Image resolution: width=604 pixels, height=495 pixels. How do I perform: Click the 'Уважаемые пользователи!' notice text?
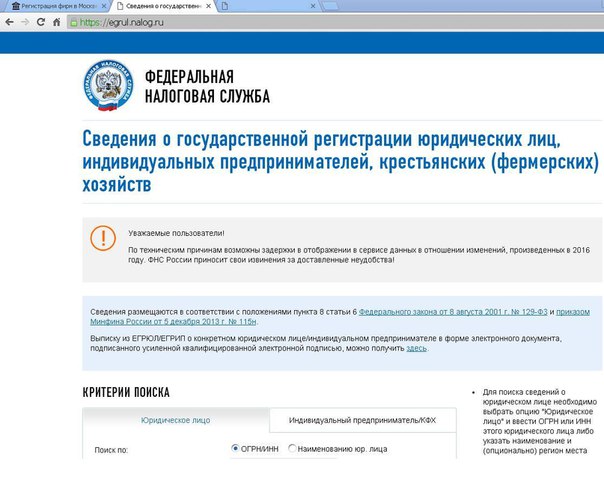tap(176, 233)
